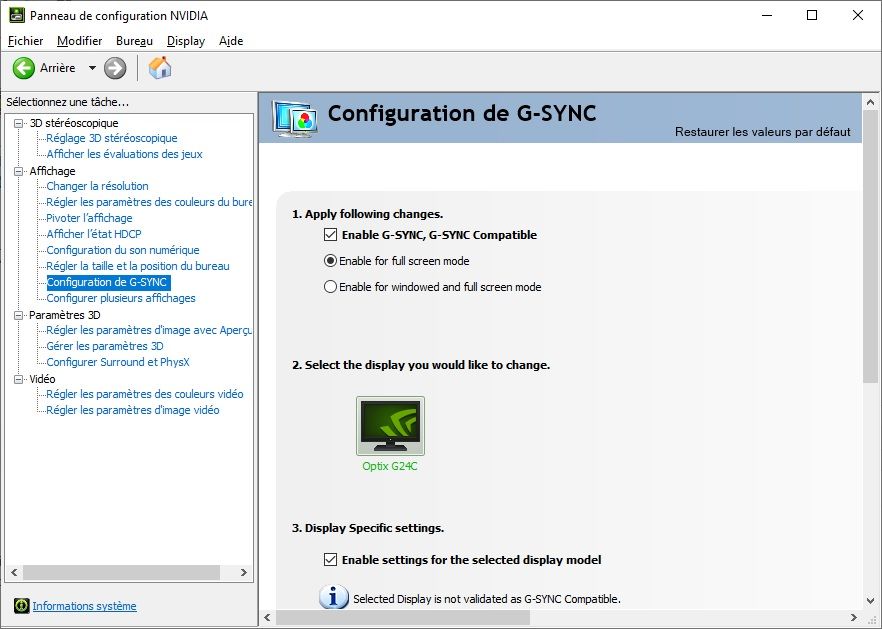The height and width of the screenshot is (629, 882).
Task: Select Enable for windowed and full screen mode
Action: [330, 286]
